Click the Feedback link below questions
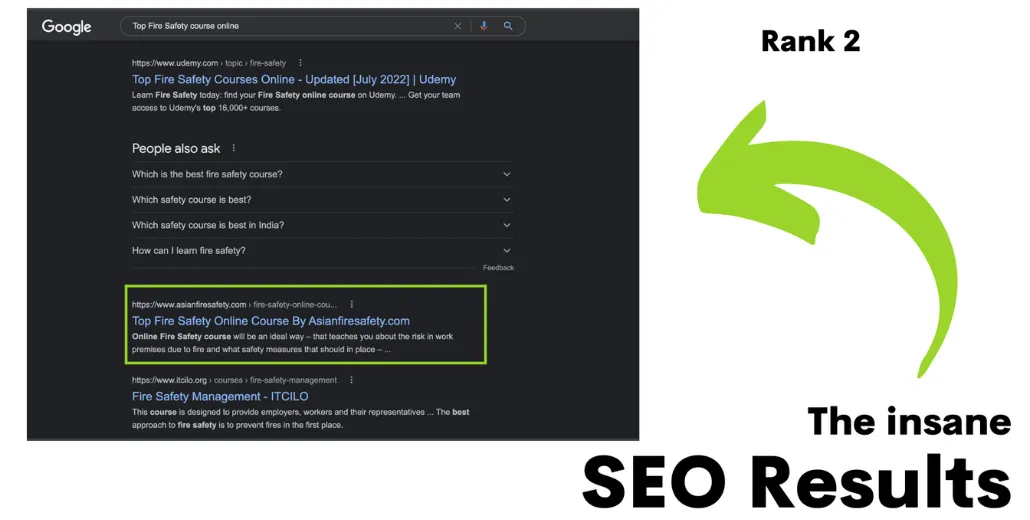Viewport: 1030px width, 520px height. [x=499, y=268]
